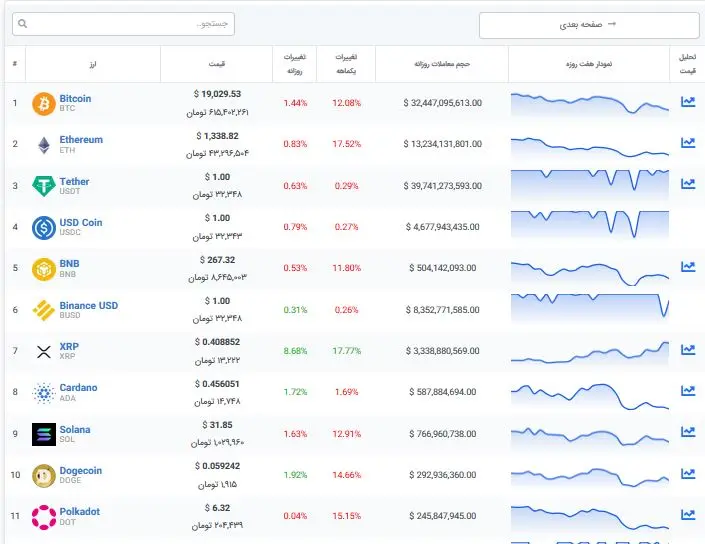Open the Tether link

point(74,181)
